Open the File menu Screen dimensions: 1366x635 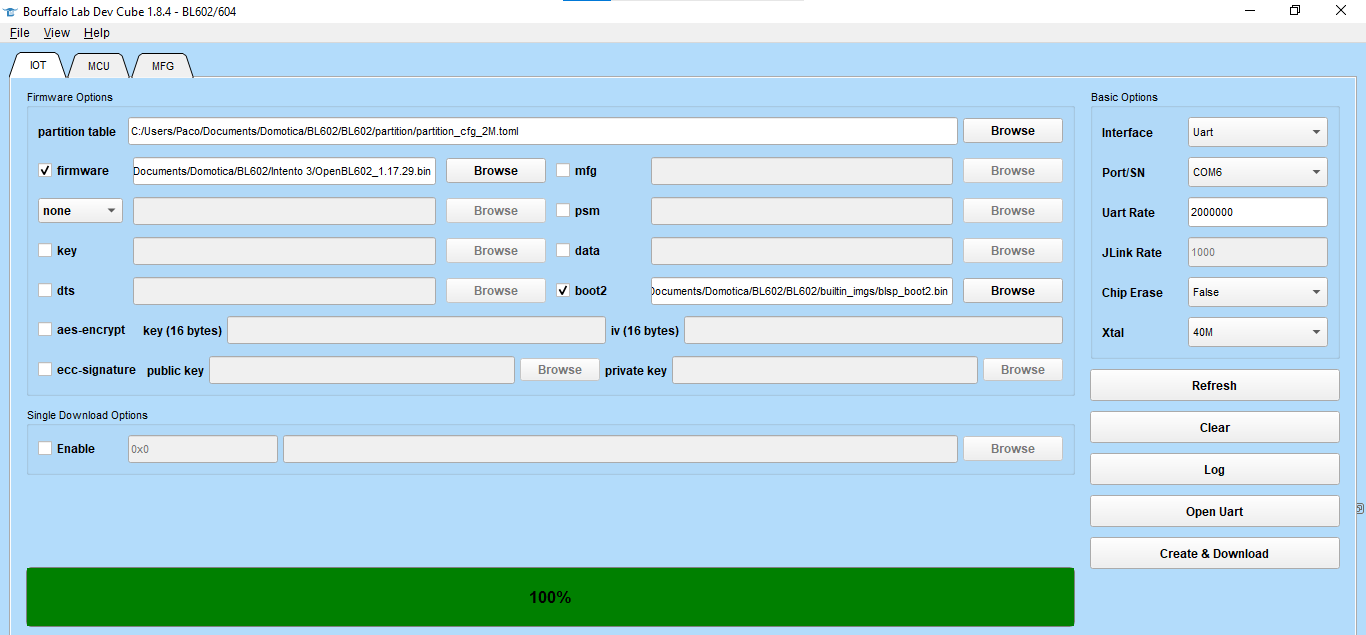(20, 33)
